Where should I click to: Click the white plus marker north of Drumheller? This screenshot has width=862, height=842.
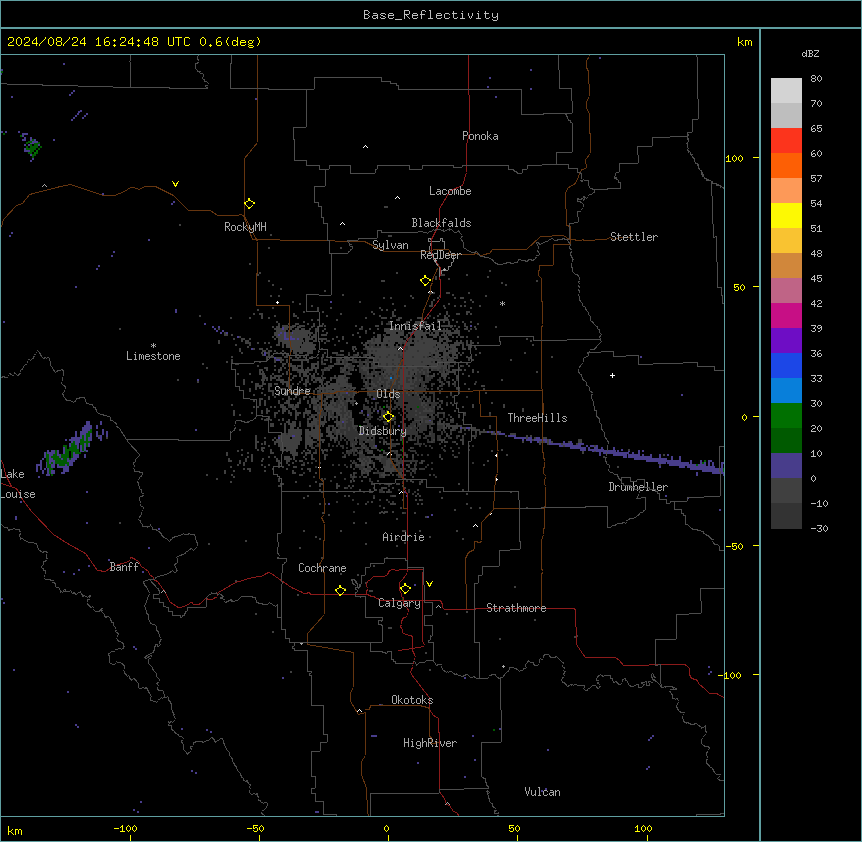[x=612, y=375]
